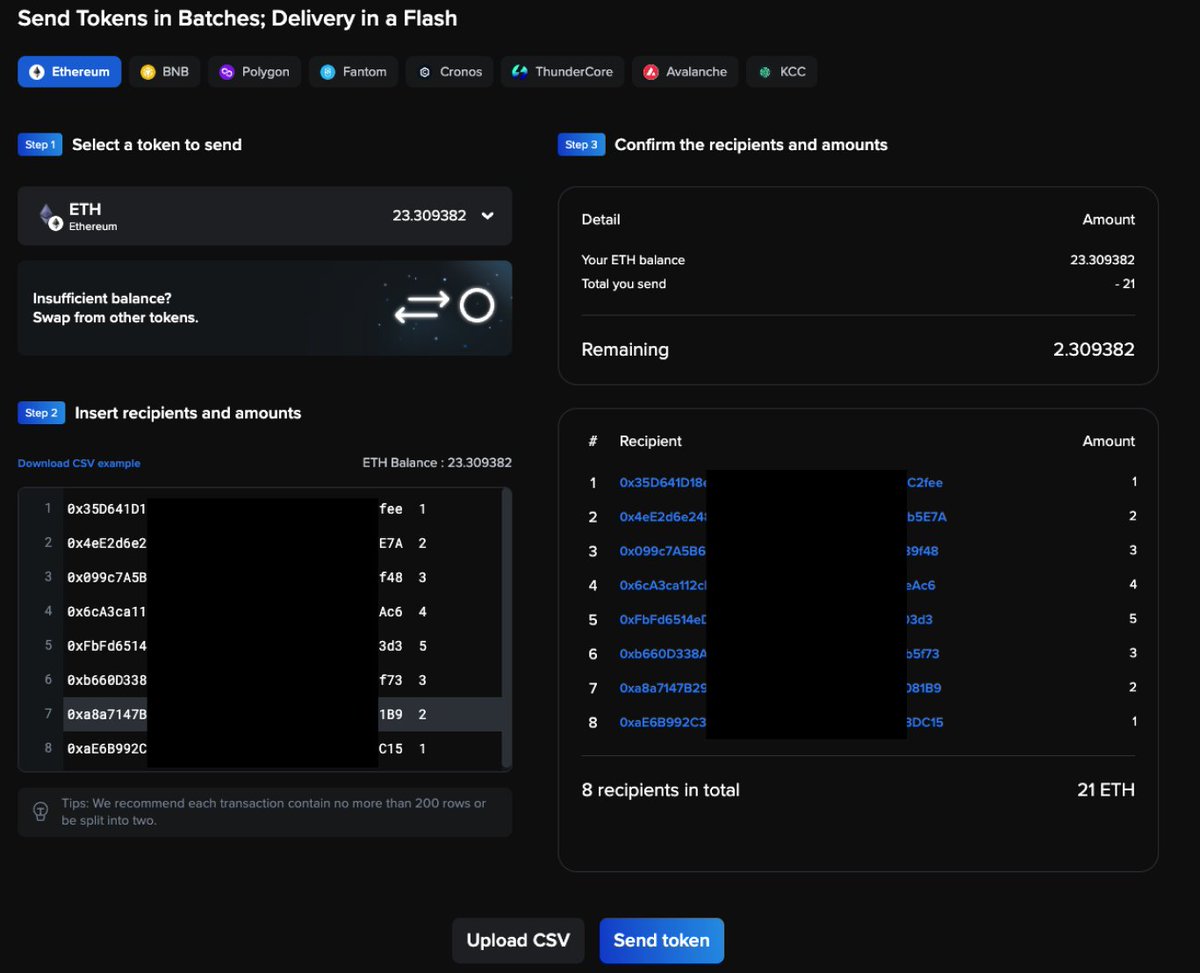Click the Download CSV example link

79,463
